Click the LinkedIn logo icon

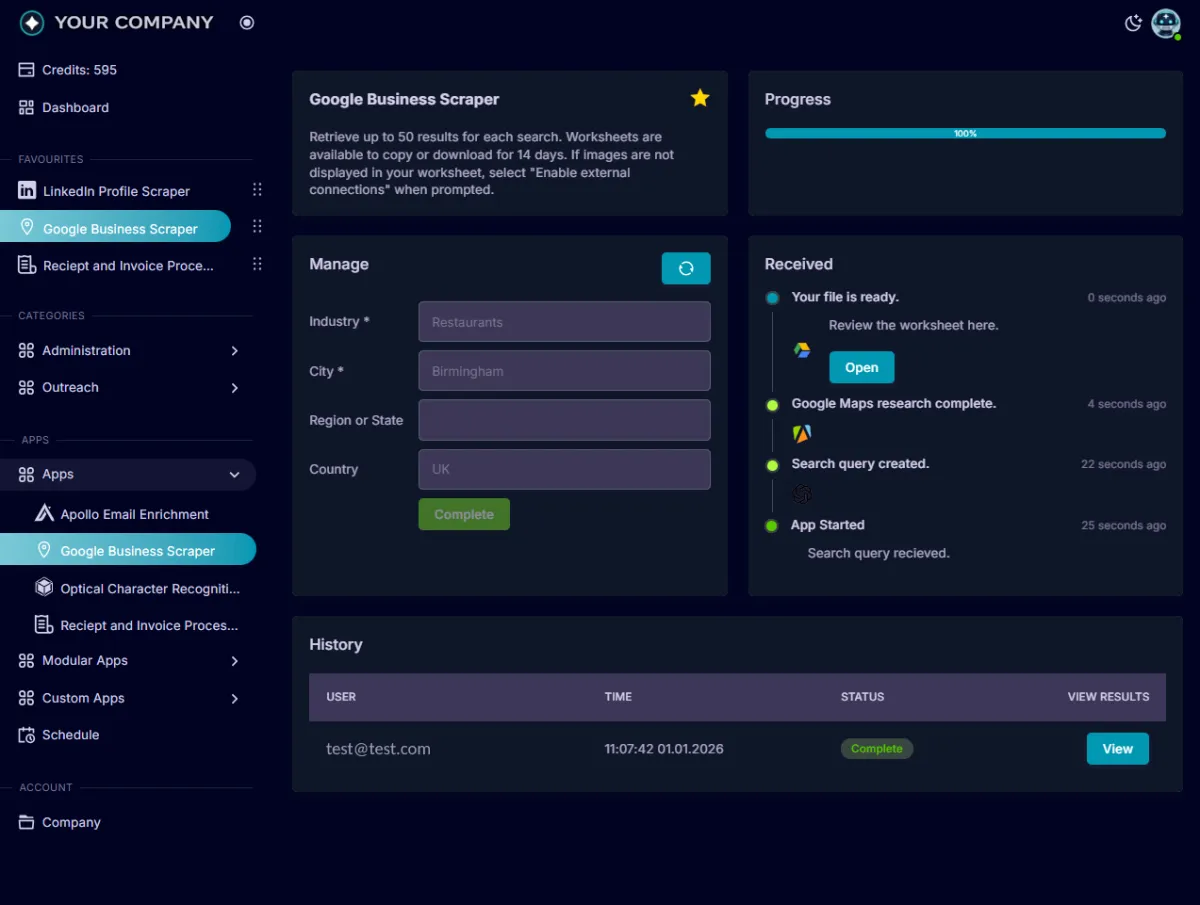27,190
